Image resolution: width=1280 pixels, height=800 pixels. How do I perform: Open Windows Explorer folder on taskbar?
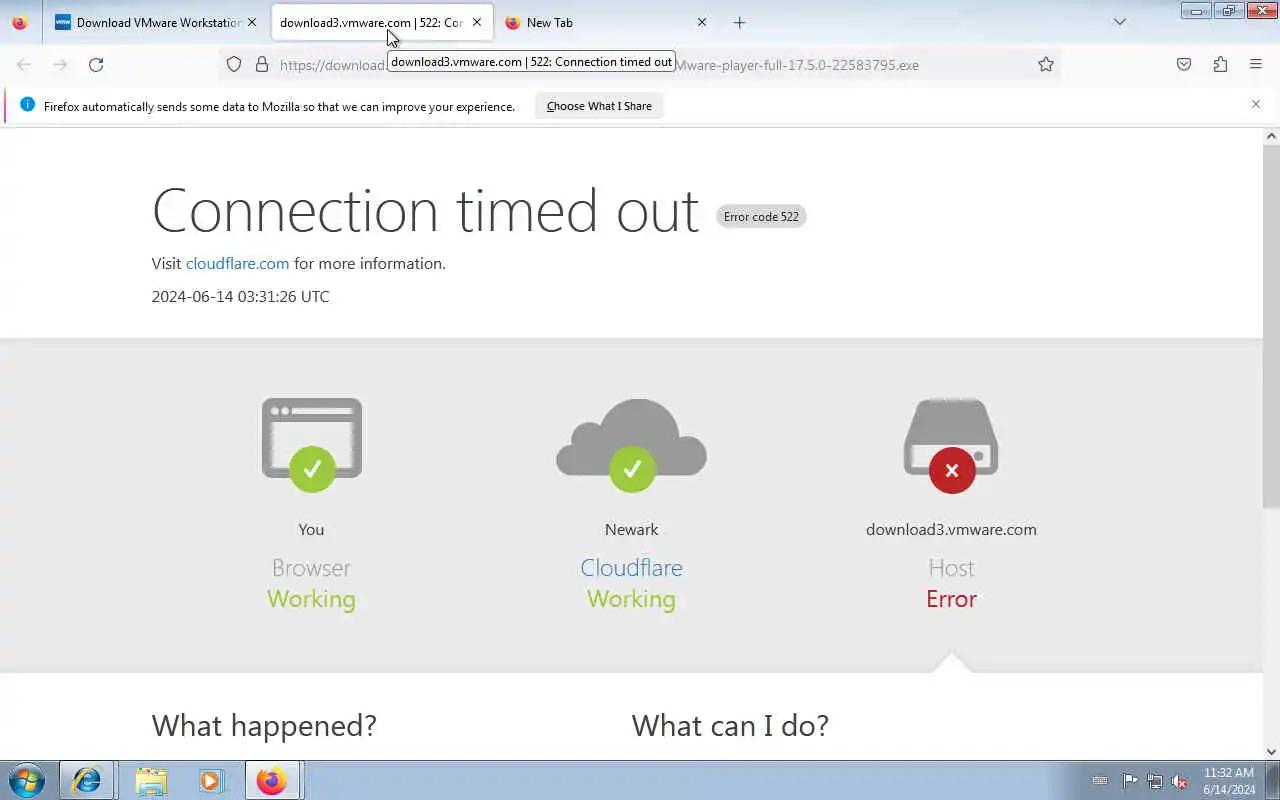(x=150, y=780)
